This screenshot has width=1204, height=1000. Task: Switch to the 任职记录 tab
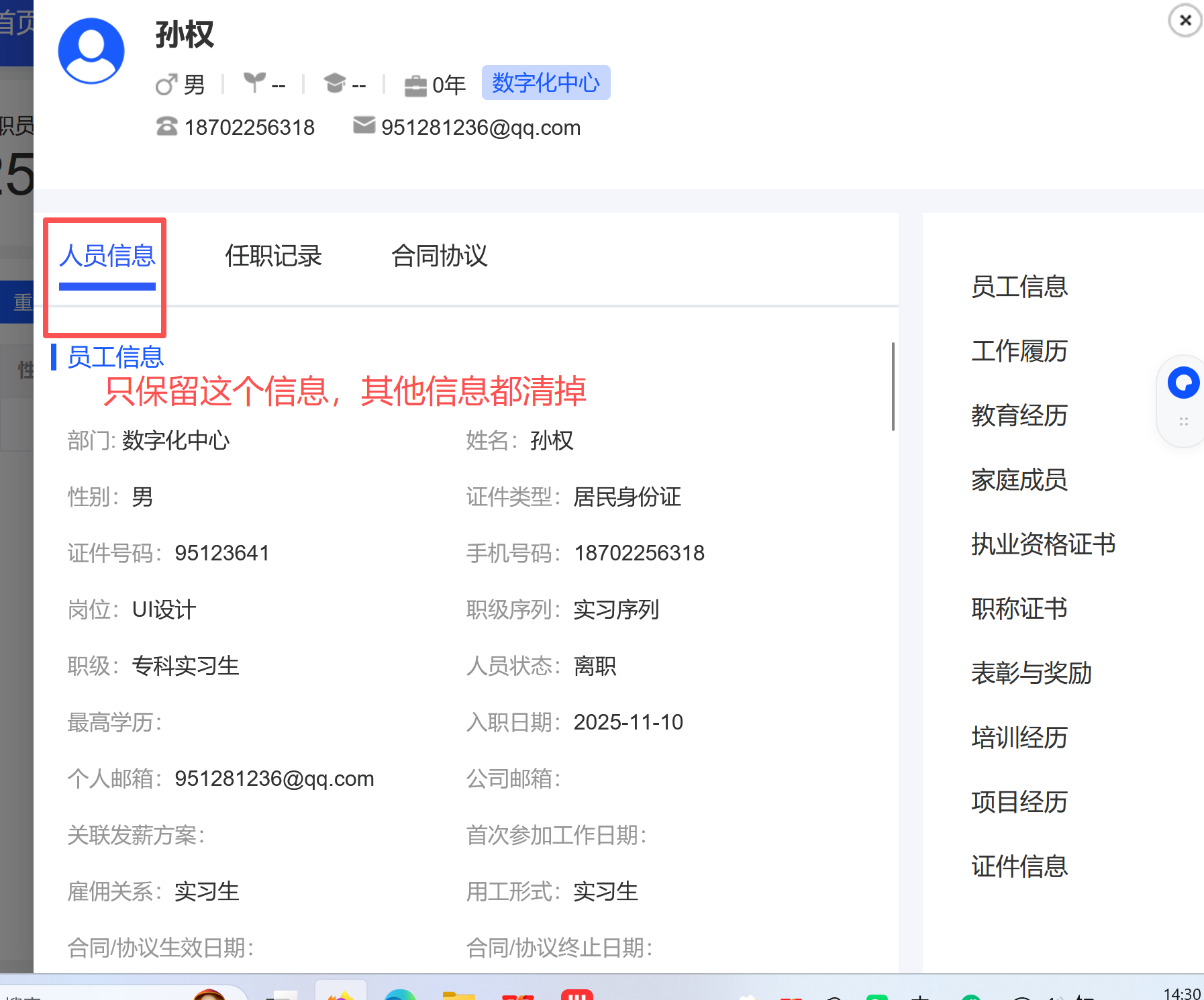273,256
